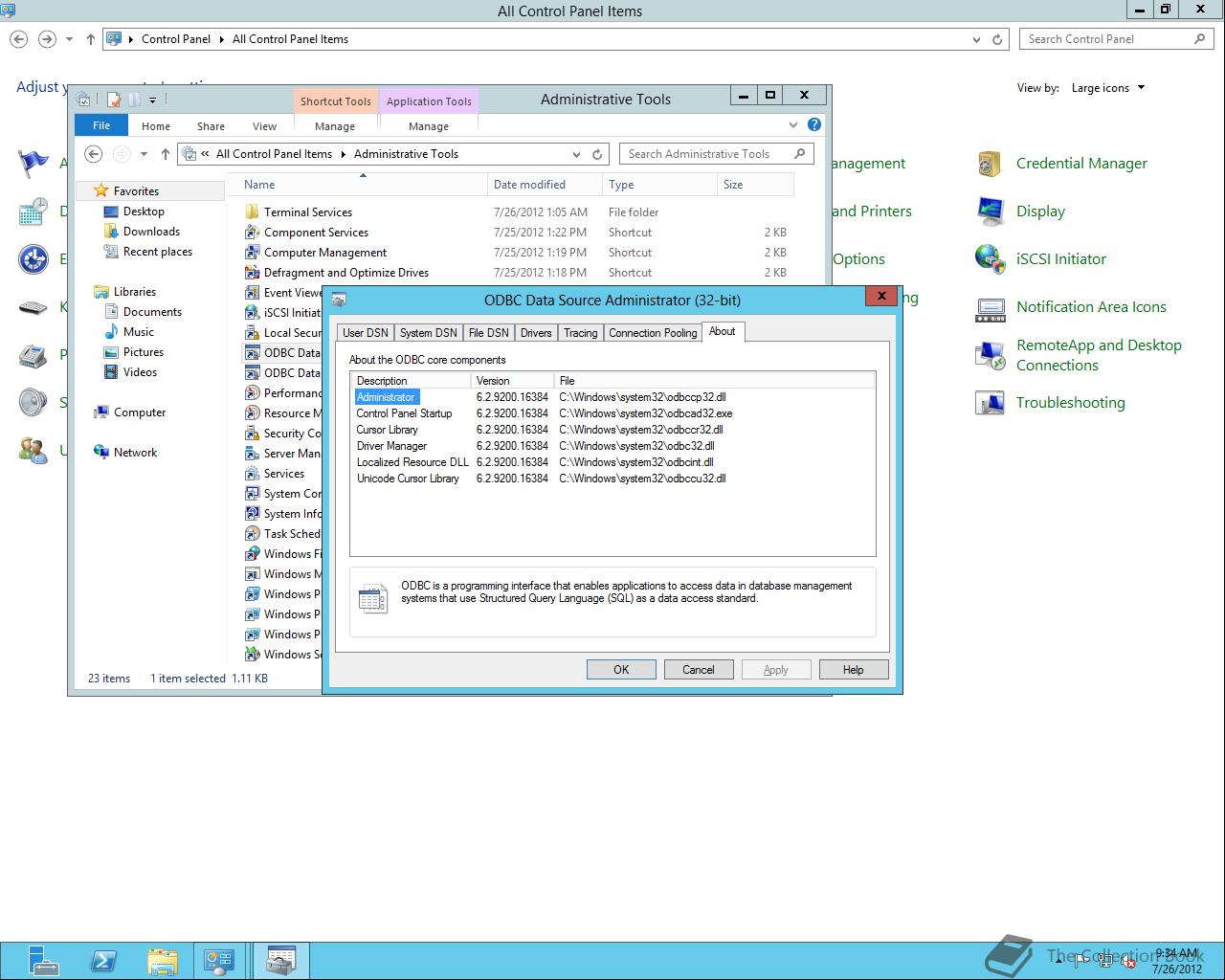This screenshot has width=1225, height=980.
Task: Click the Computer Management shortcut icon
Action: 252,253
